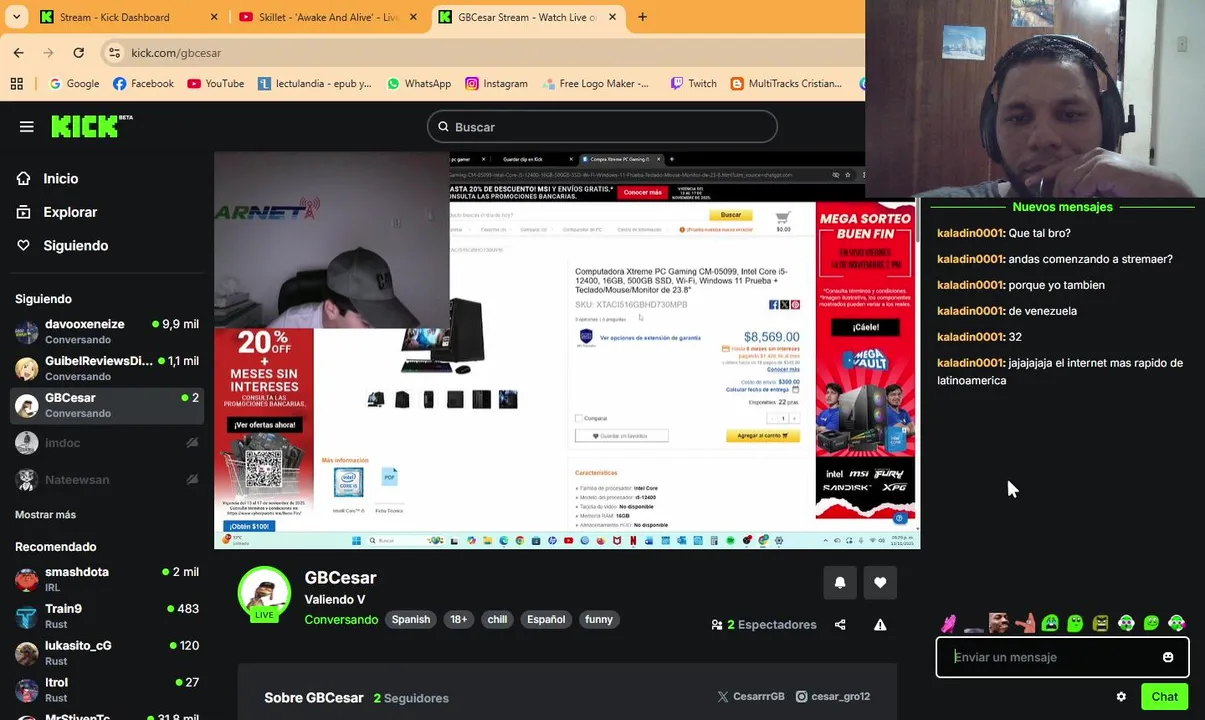The width and height of the screenshot is (1205, 720).
Task: Insert the angry yellow-green blob emote
Action: (x=1100, y=623)
